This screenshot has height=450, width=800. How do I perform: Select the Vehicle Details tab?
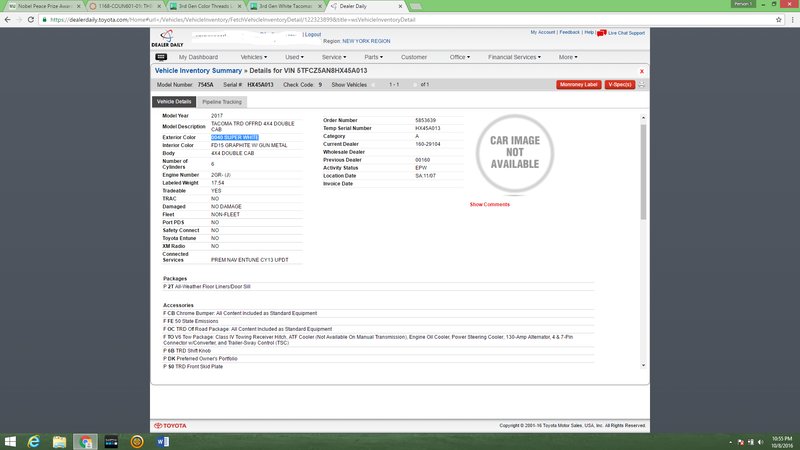[174, 102]
